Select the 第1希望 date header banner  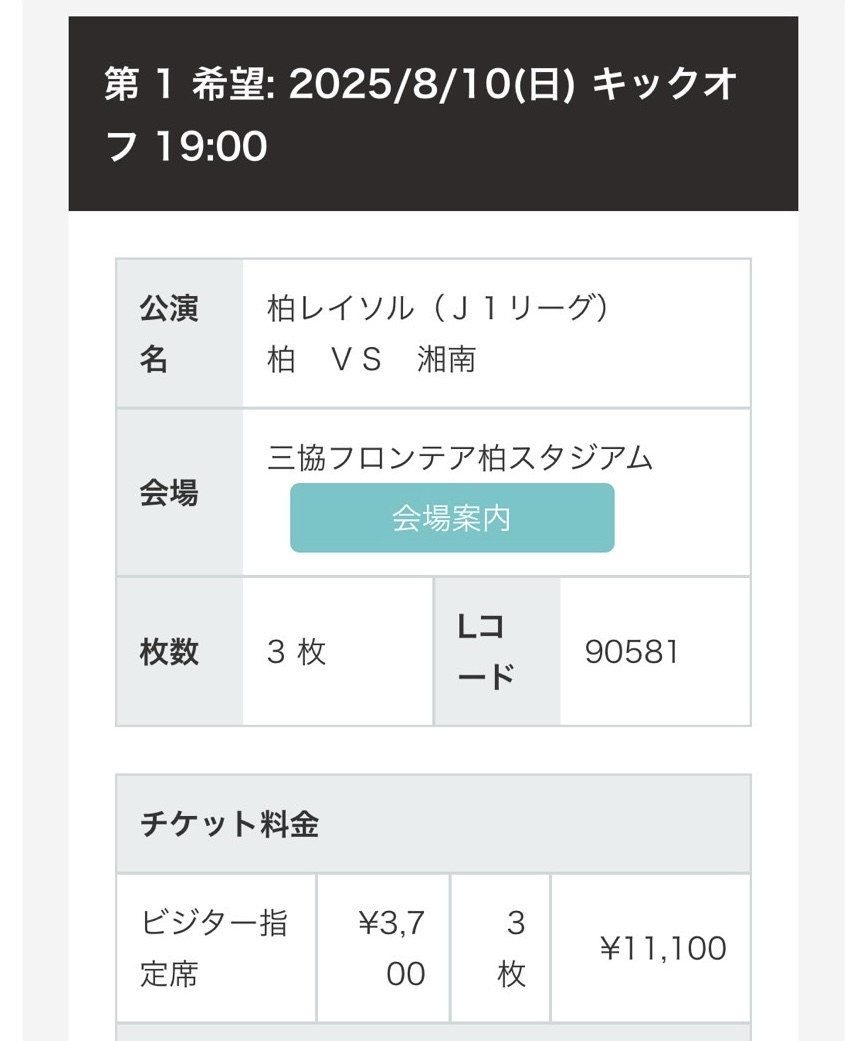point(433,114)
